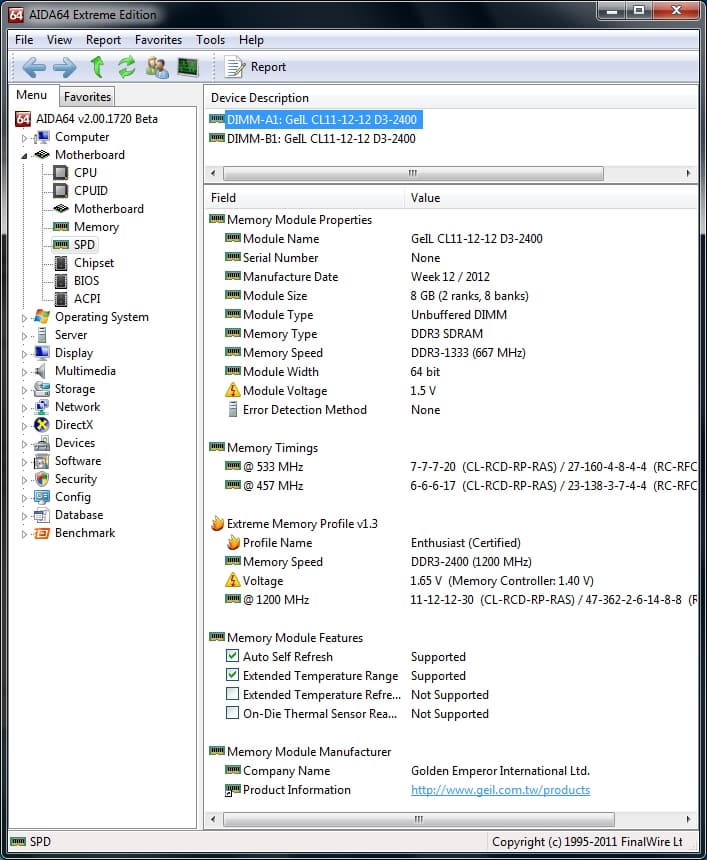Open the geil.com.tw products link
The height and width of the screenshot is (860, 707).
500,790
